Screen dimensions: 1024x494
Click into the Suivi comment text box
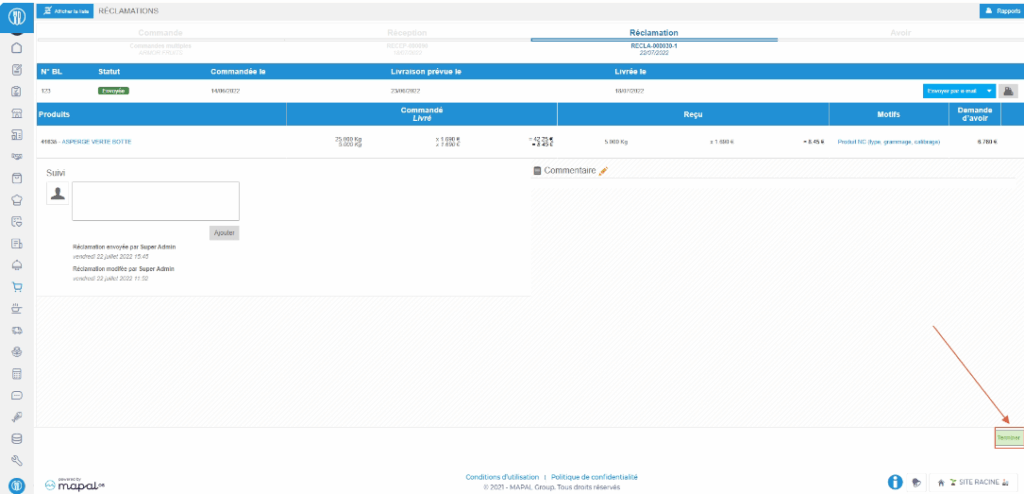[155, 200]
